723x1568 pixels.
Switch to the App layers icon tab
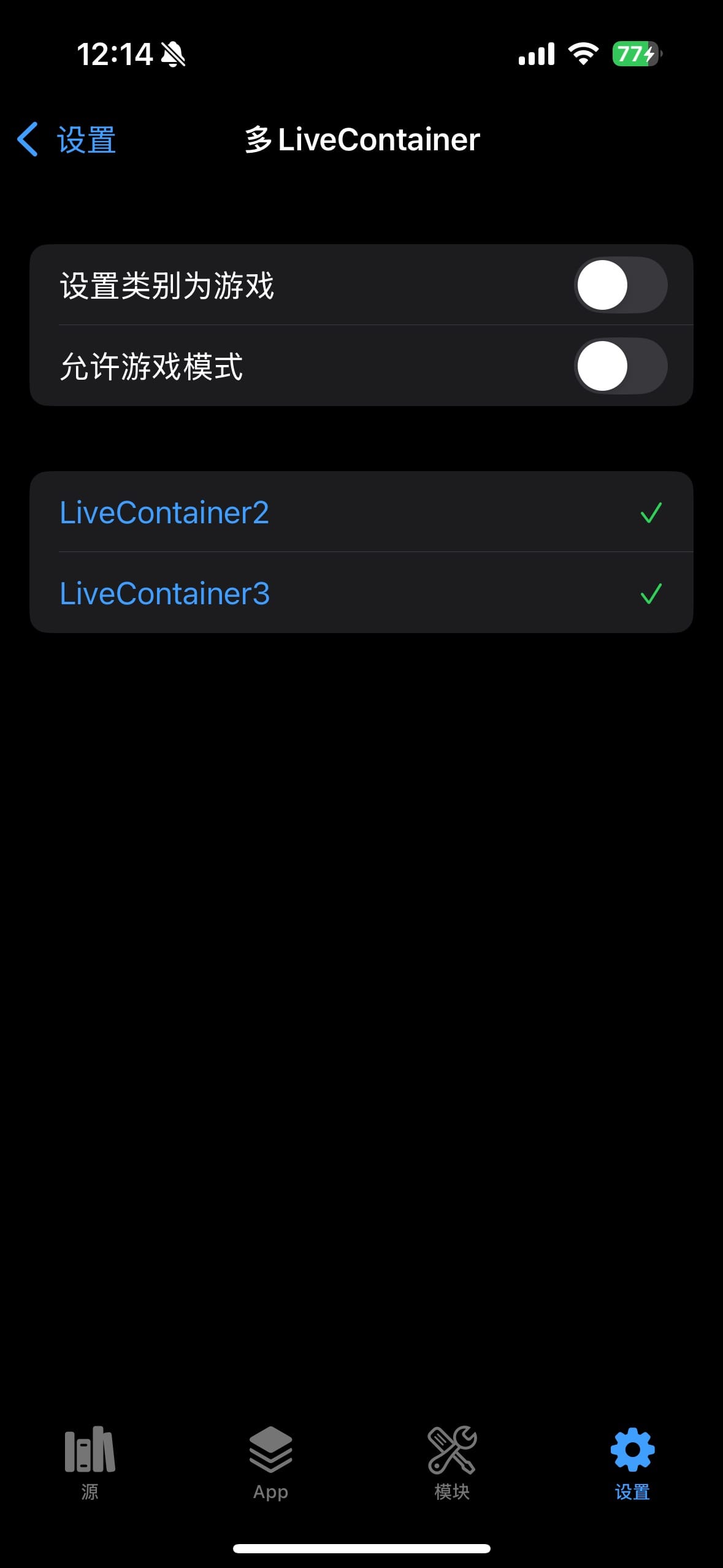point(270,1449)
